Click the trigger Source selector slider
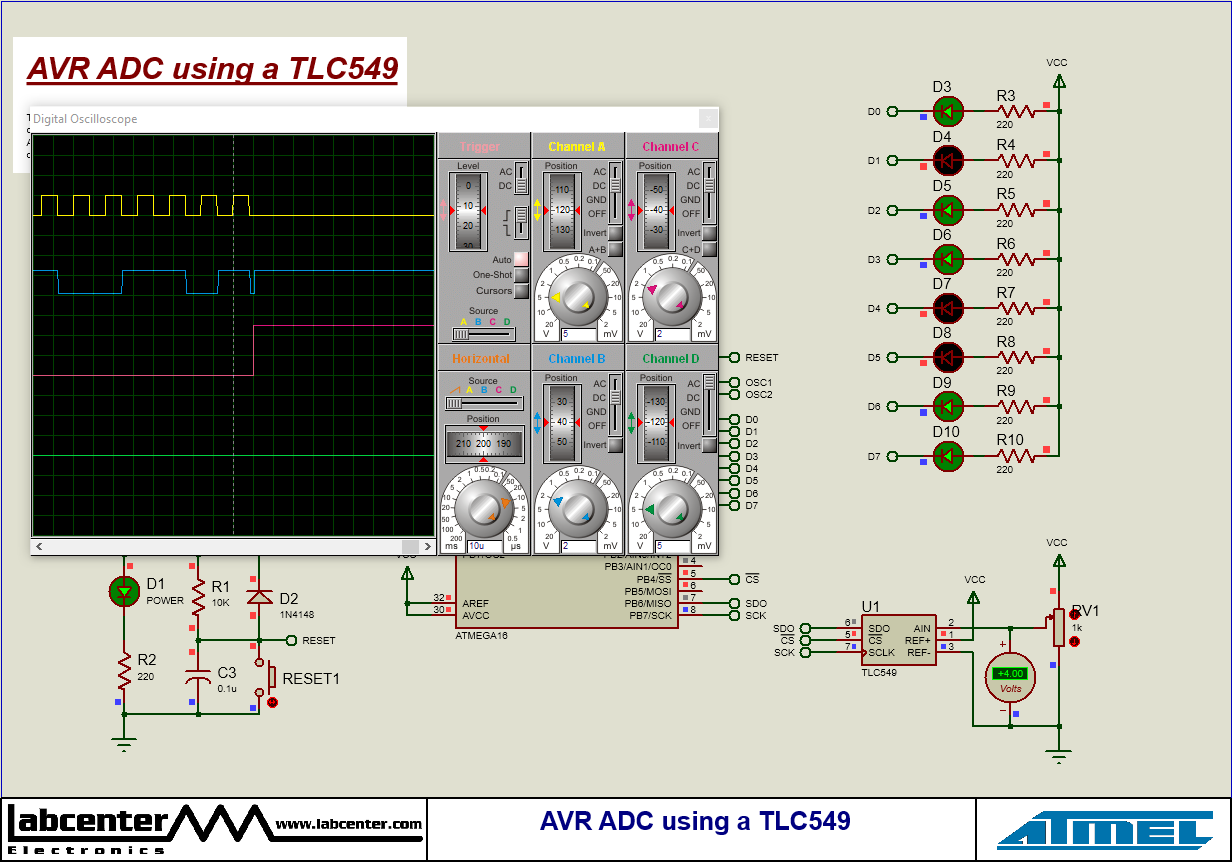The width and height of the screenshot is (1232, 862). pyautogui.click(x=460, y=335)
